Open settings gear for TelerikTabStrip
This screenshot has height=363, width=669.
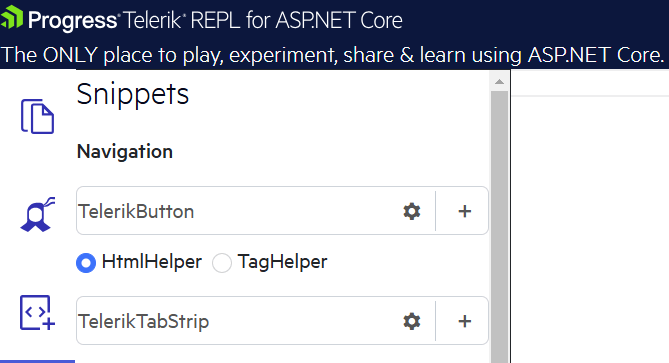(412, 321)
